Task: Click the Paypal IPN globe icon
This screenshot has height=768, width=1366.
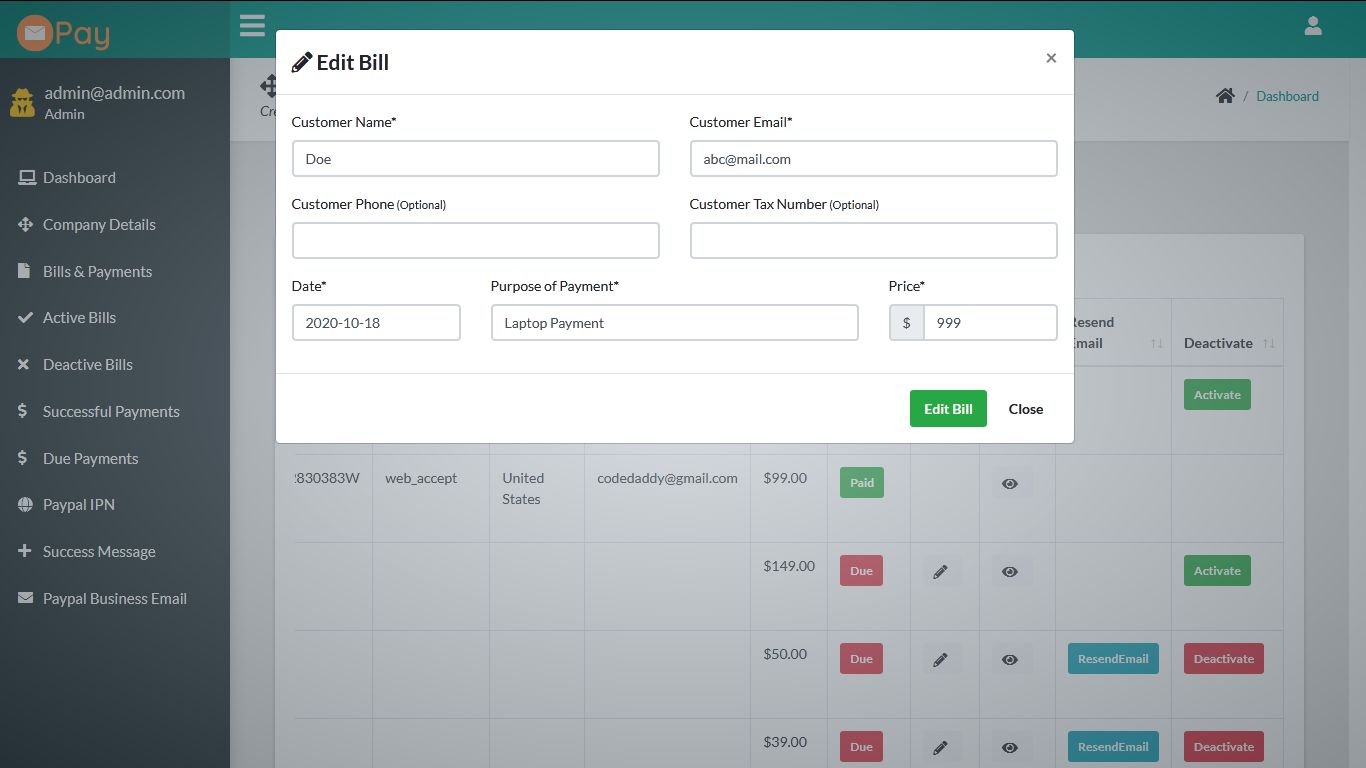Action: (x=25, y=504)
